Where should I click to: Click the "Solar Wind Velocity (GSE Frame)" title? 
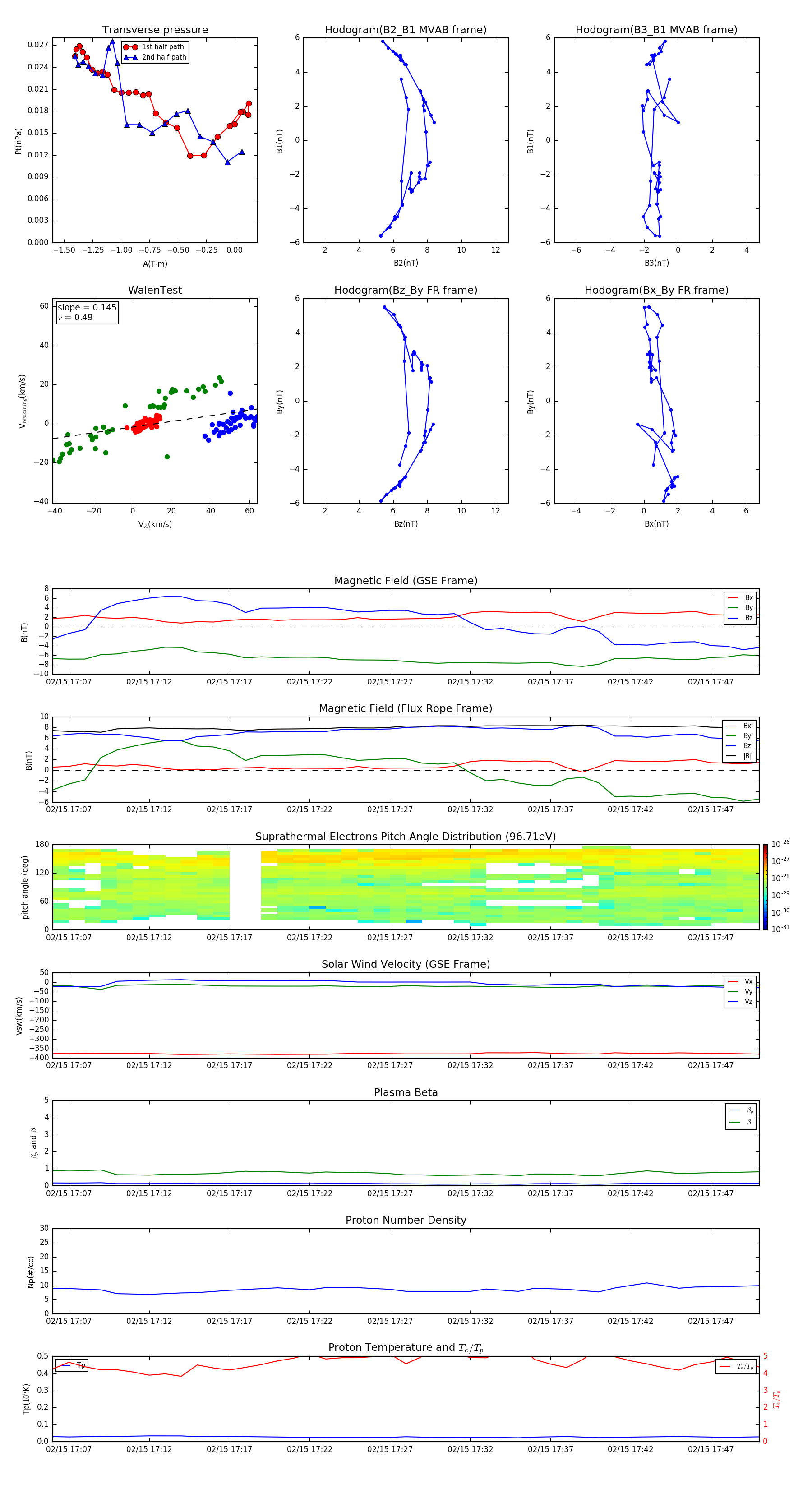(x=406, y=964)
